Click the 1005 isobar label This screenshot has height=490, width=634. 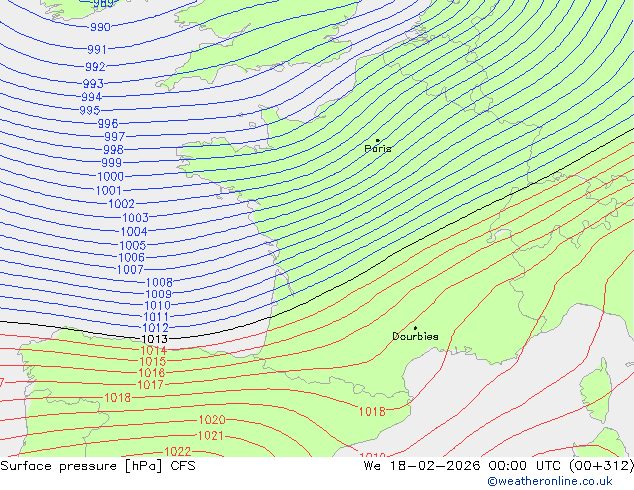(x=133, y=245)
